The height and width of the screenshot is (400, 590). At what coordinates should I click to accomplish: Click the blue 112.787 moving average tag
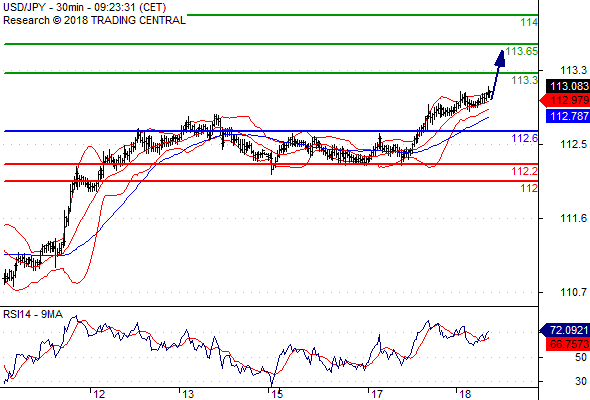click(x=568, y=116)
